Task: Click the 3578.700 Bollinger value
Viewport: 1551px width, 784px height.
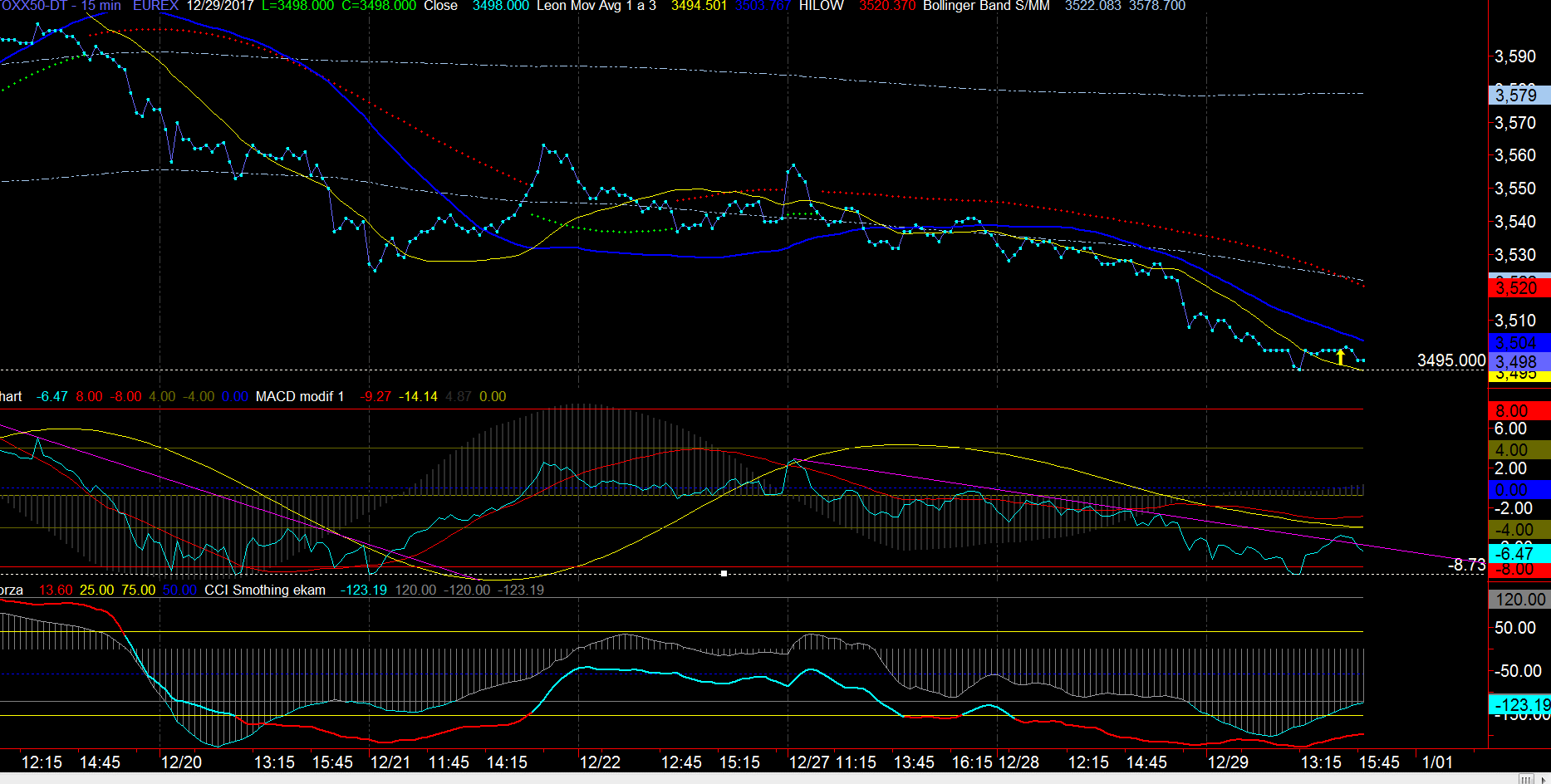Action: 1156,6
